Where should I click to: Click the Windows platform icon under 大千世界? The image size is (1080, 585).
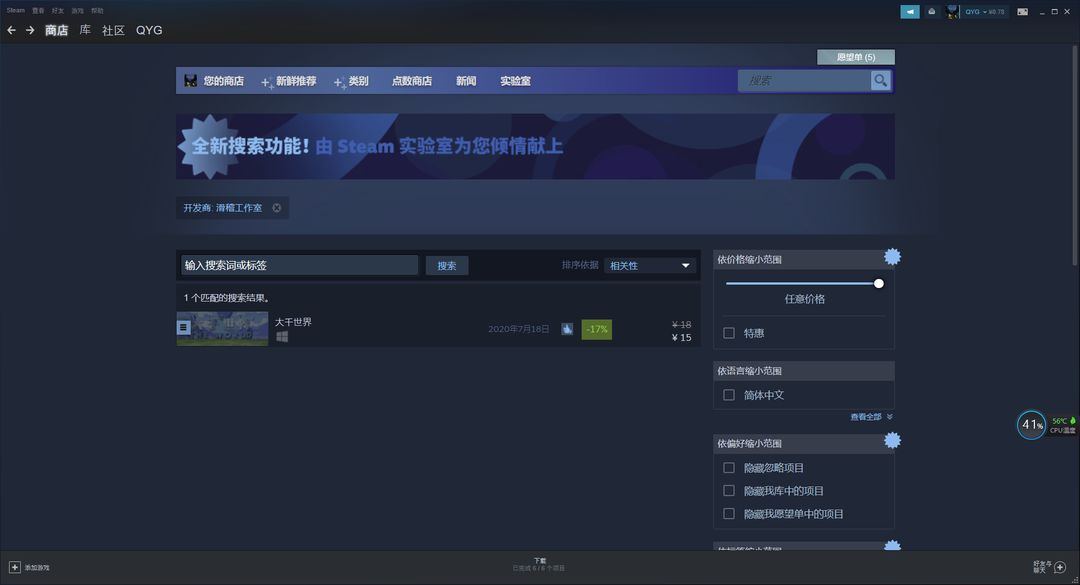pyautogui.click(x=282, y=337)
